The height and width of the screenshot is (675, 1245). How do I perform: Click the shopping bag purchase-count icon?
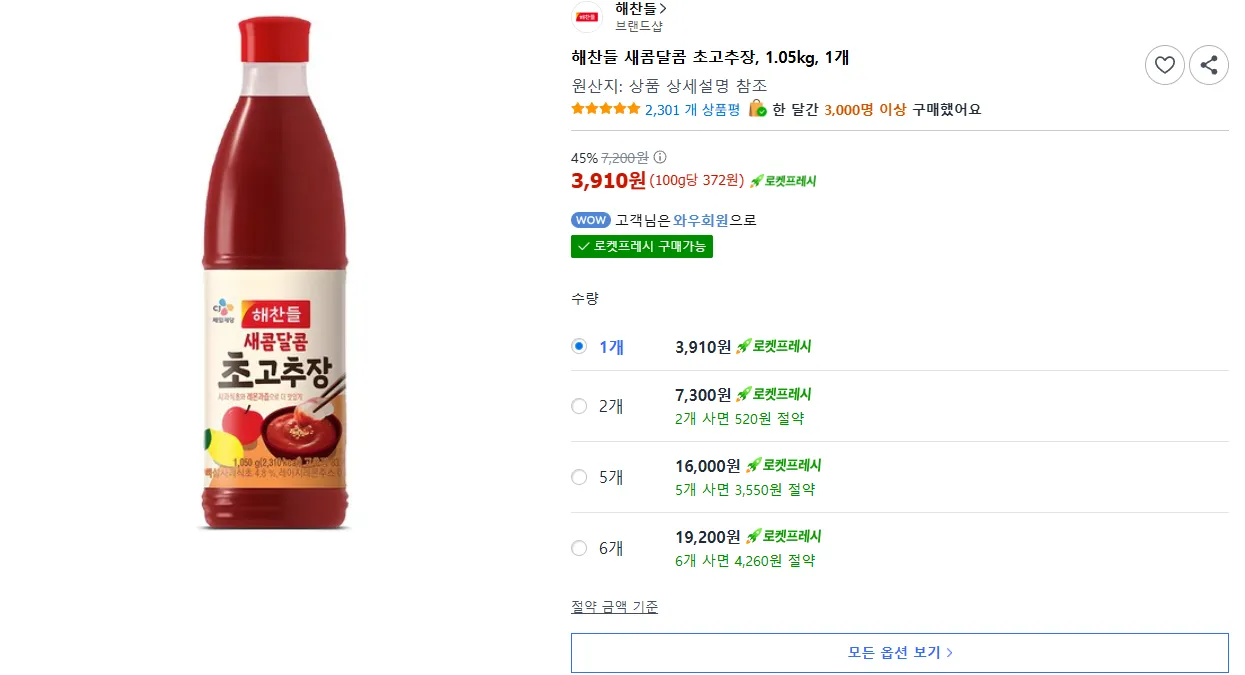pyautogui.click(x=758, y=109)
